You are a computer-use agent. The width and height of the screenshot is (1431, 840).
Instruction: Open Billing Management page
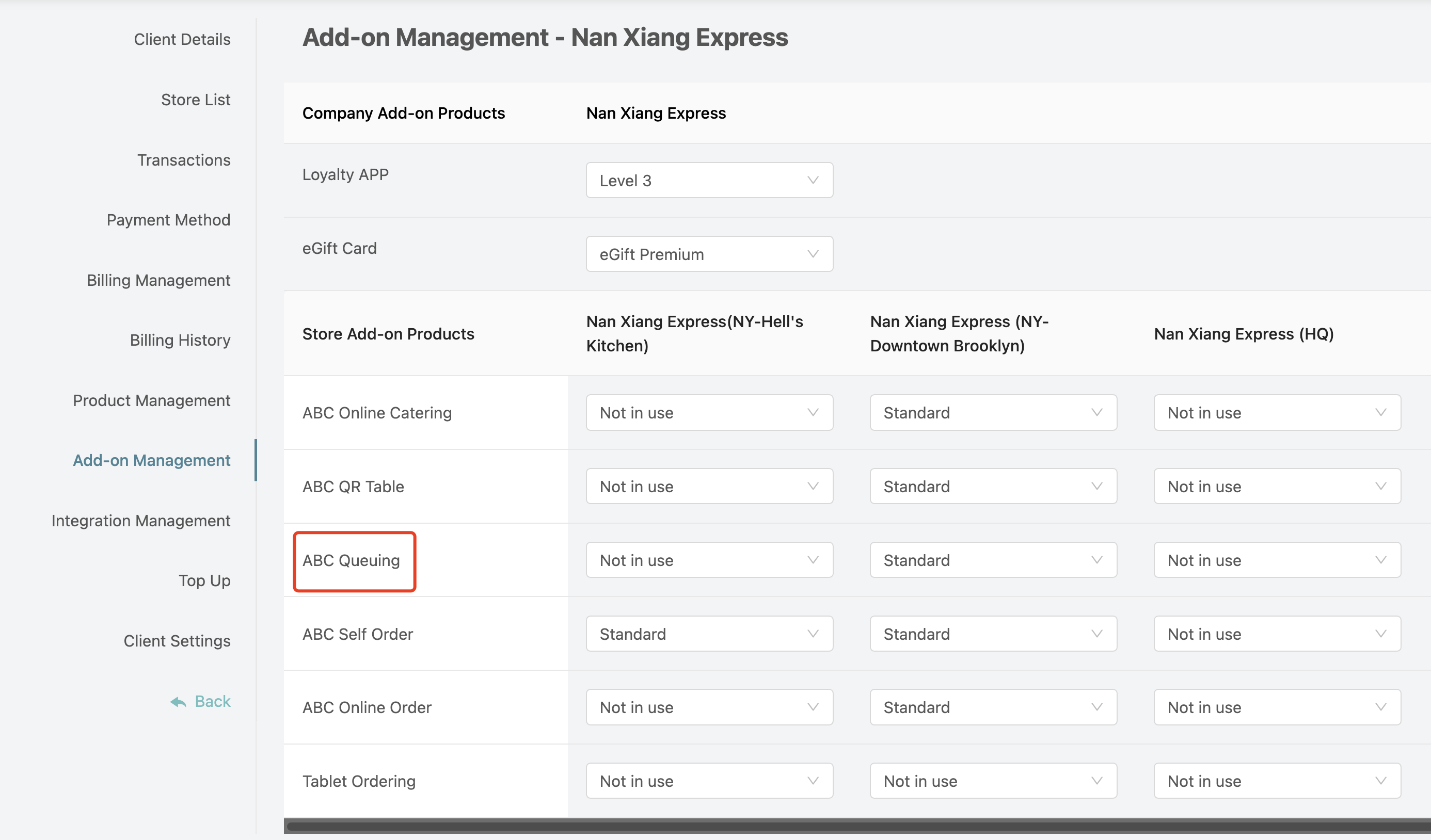[x=158, y=280]
